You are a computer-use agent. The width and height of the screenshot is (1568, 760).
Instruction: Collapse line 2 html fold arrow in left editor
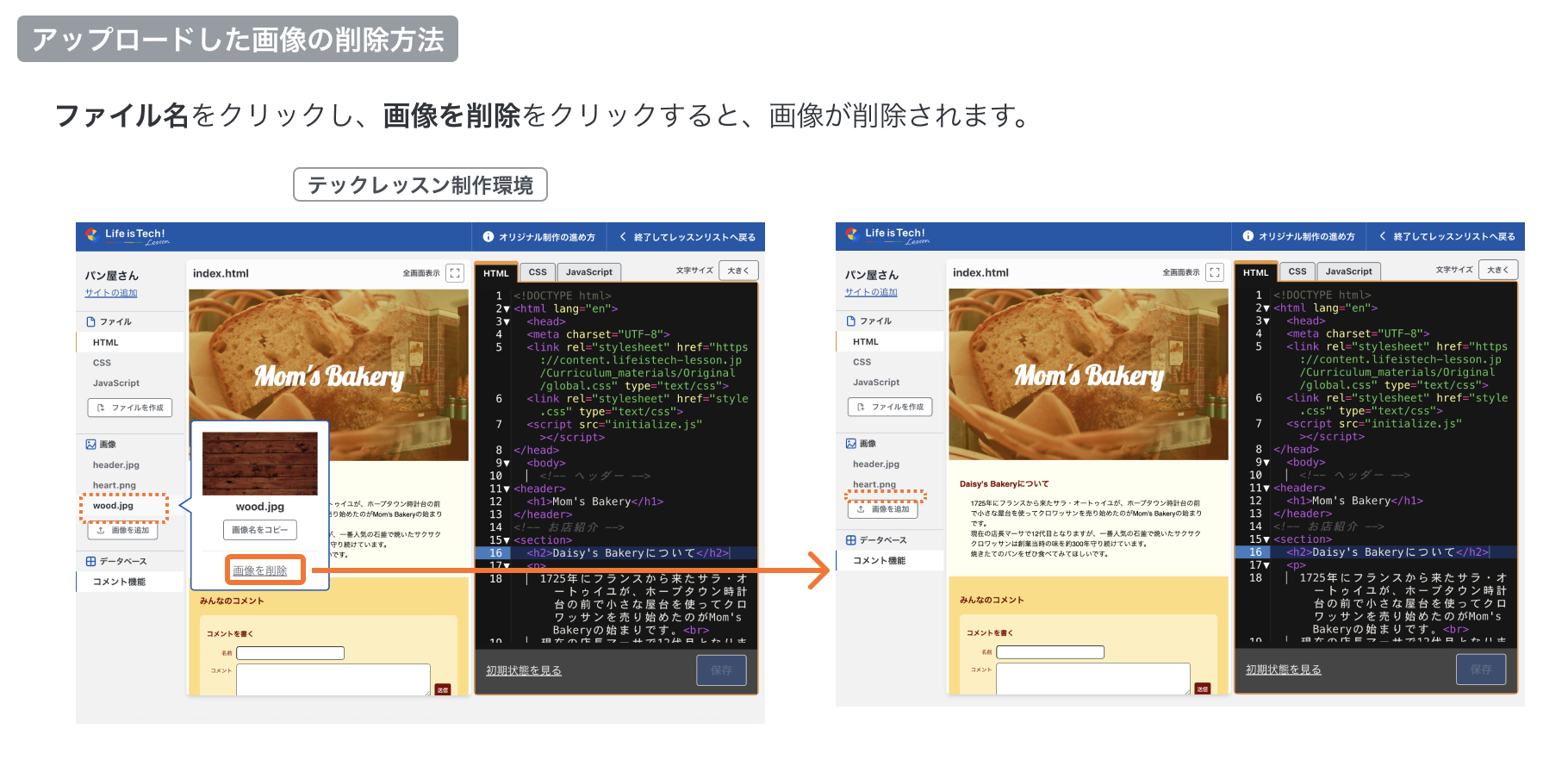(x=507, y=308)
